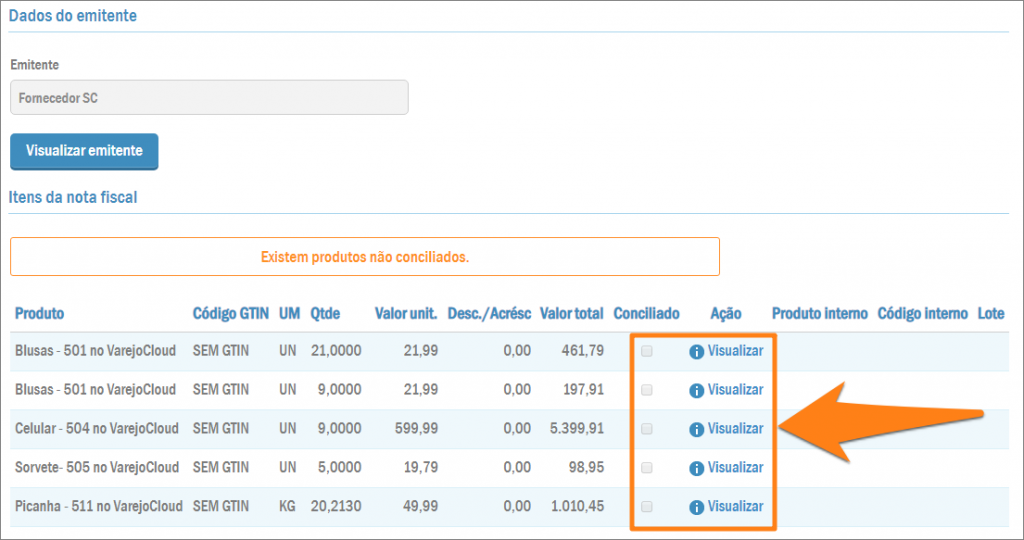Screen dimensions: 1024x540
Task: Open the Visualizar link for Picanha - 511
Action: tap(735, 507)
